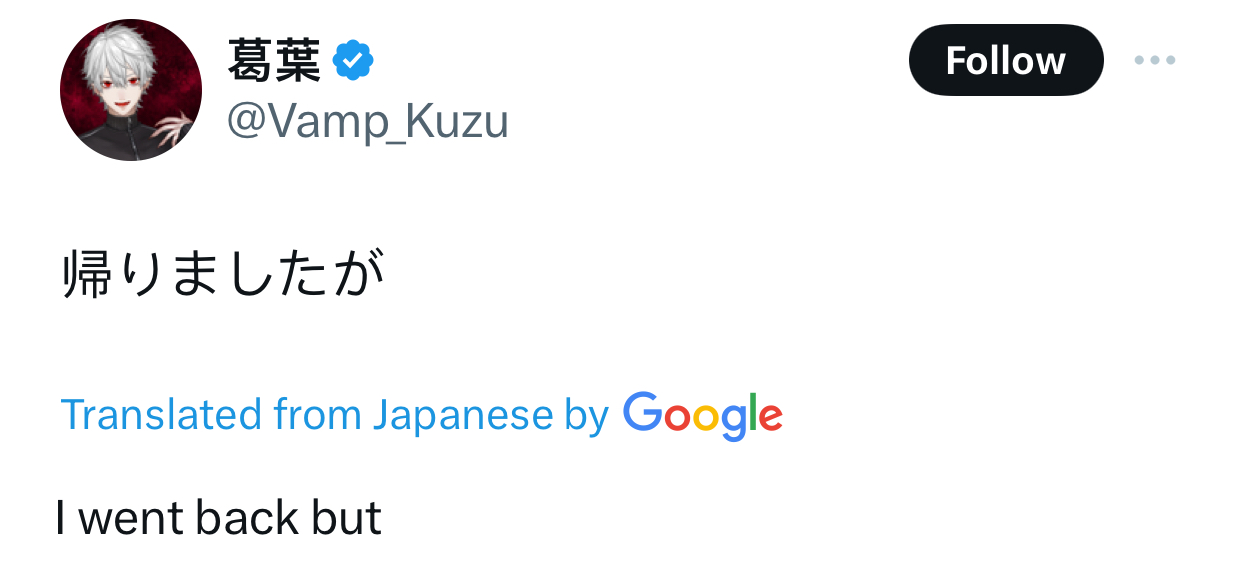Click the colorful Google logo

[702, 415]
